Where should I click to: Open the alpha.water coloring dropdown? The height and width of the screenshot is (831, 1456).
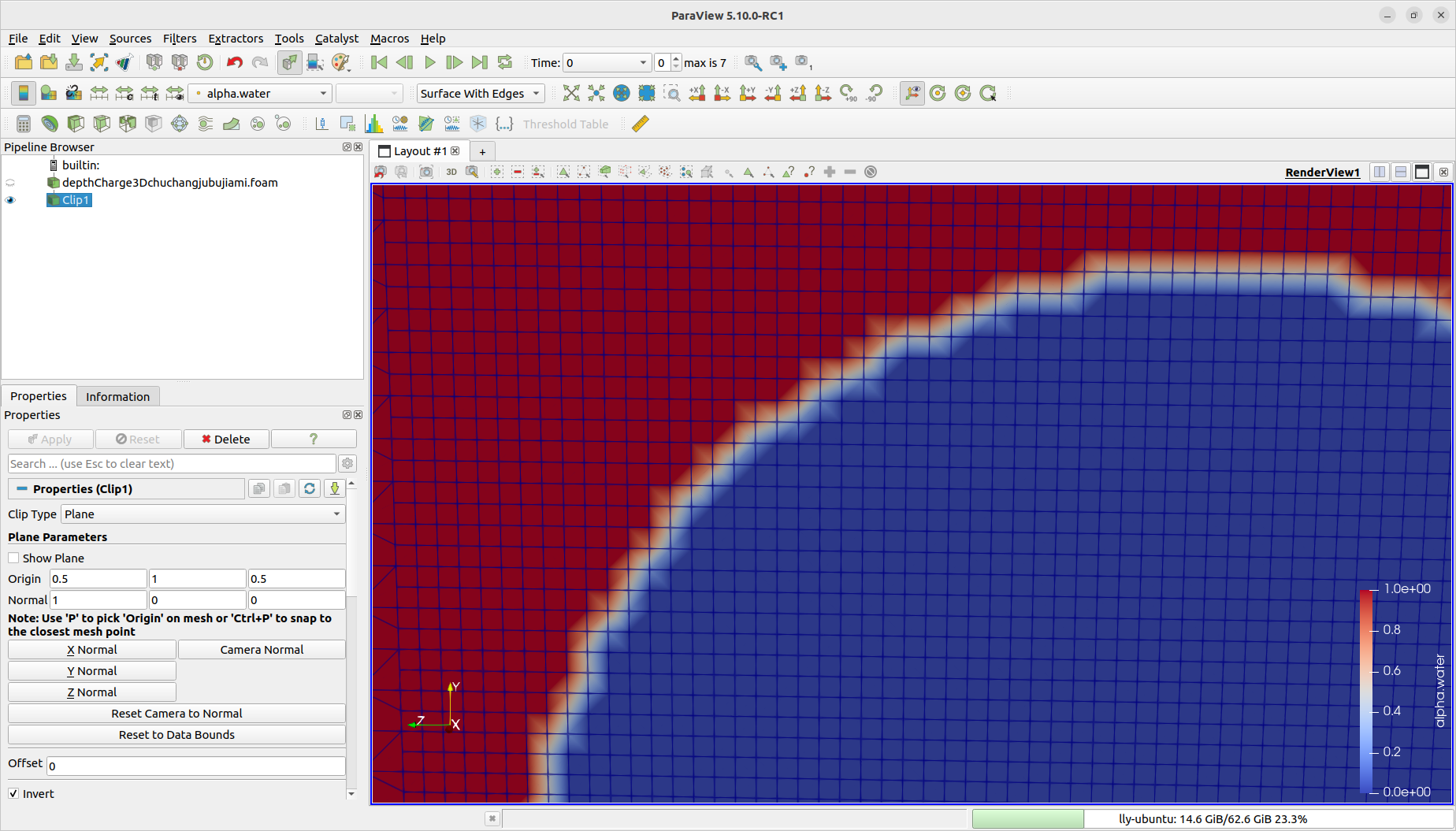pos(261,93)
